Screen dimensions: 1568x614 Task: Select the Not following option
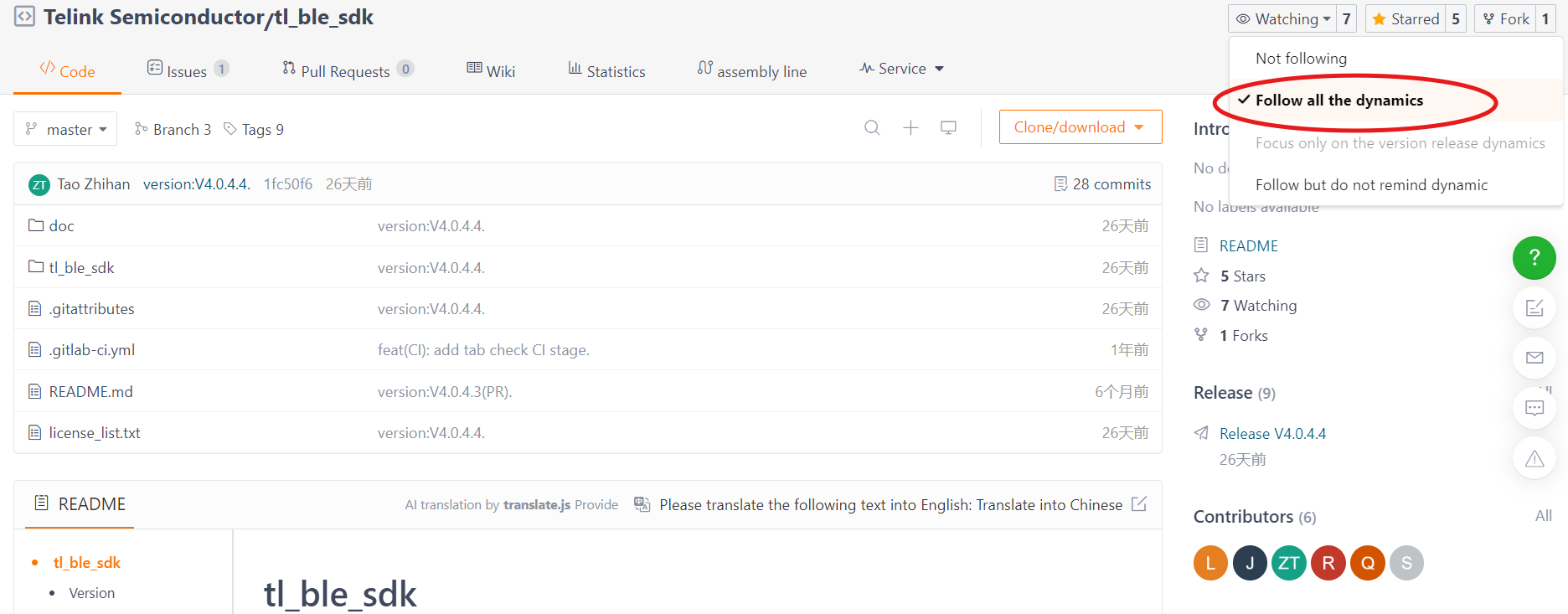pos(1301,59)
